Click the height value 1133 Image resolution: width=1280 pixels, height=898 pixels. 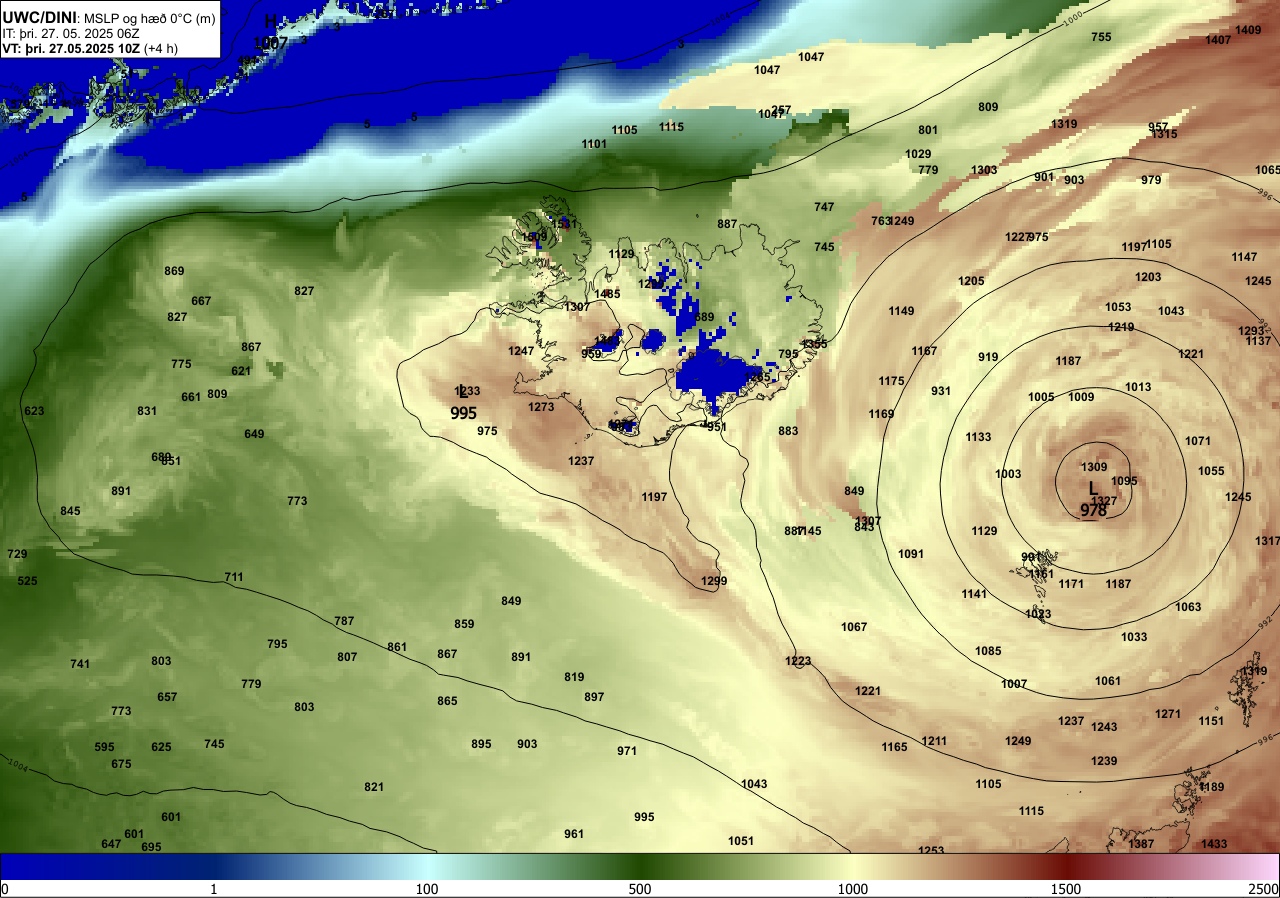coord(978,437)
